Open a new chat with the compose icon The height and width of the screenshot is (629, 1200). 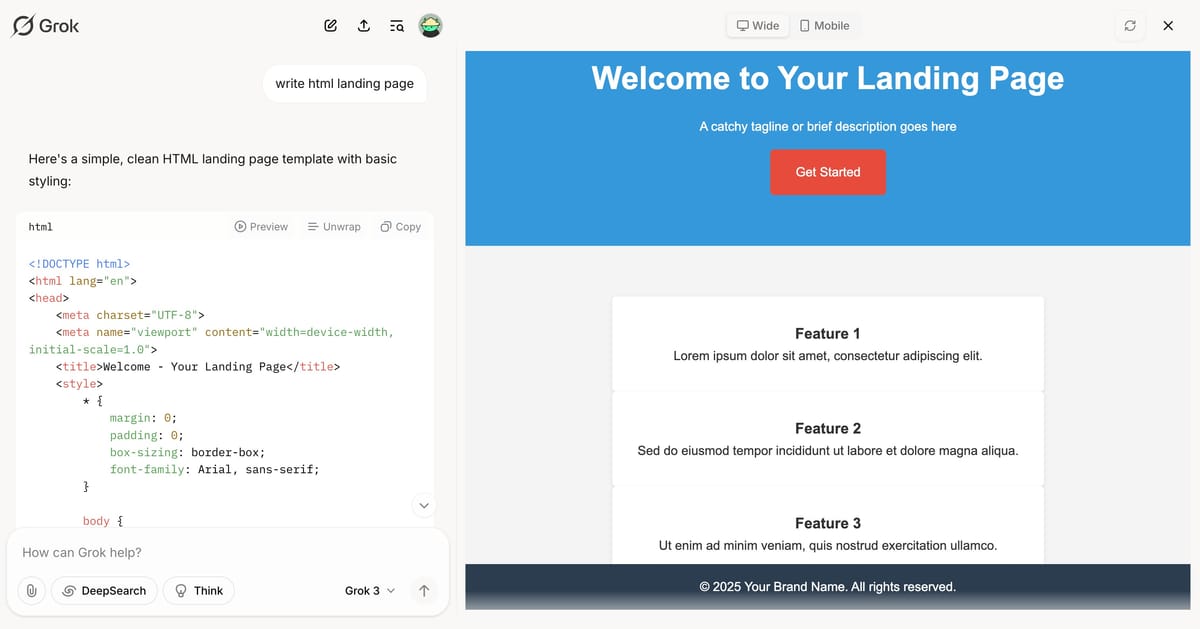pyautogui.click(x=331, y=25)
